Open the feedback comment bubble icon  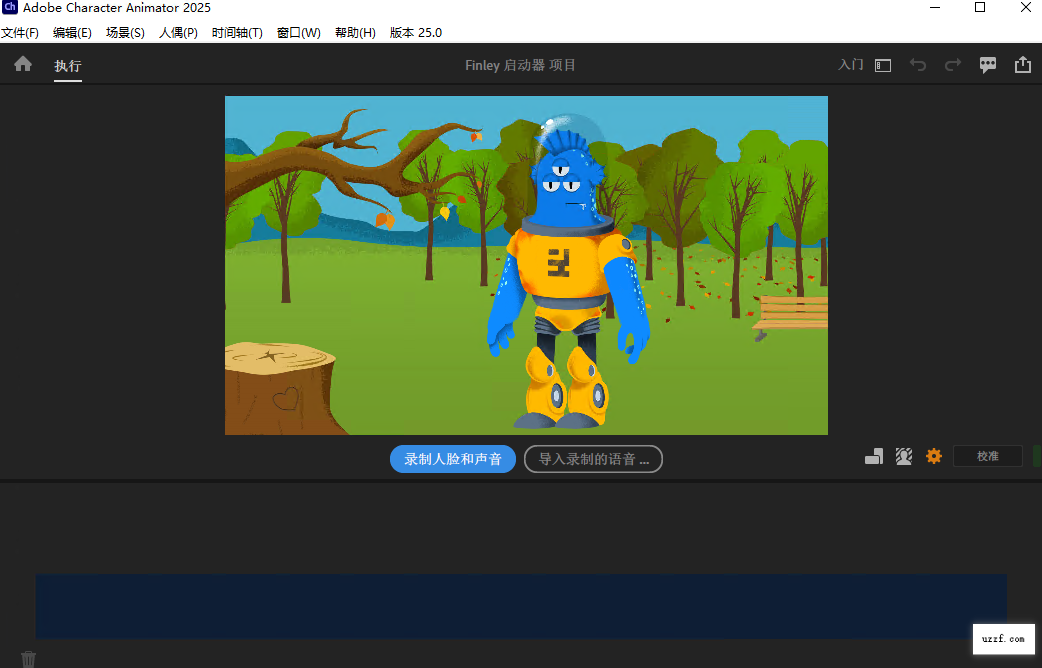coord(988,64)
